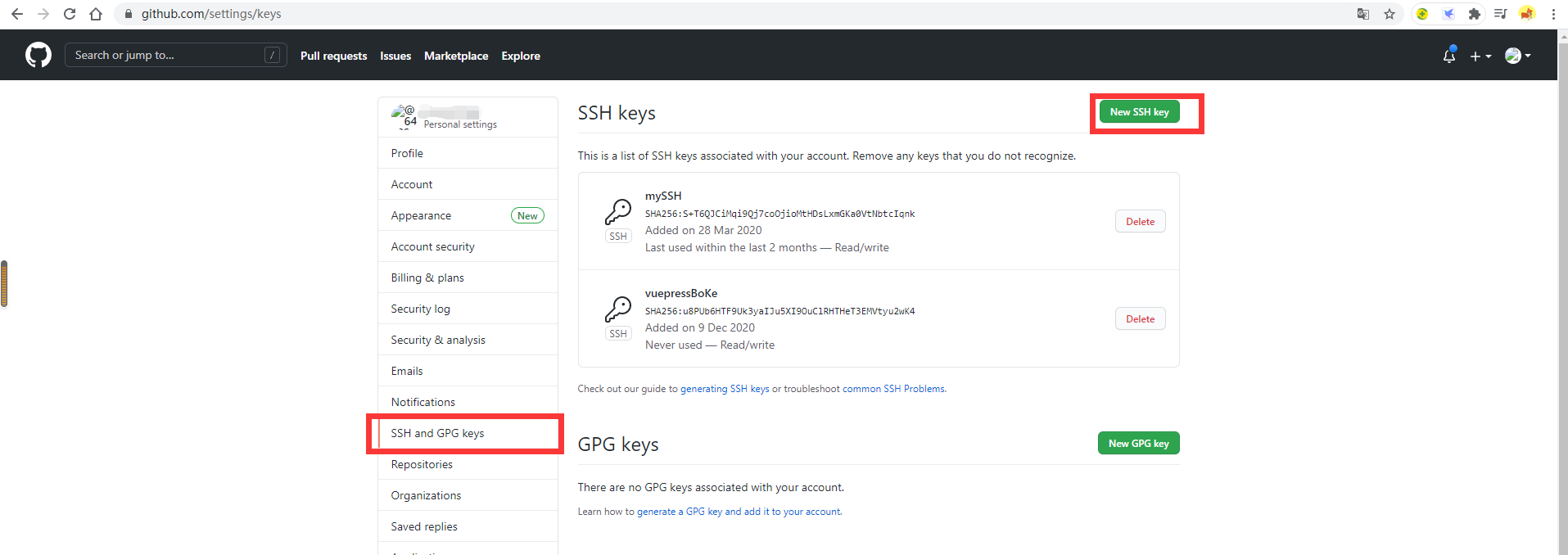The width and height of the screenshot is (1568, 555).
Task: Click the New SSH key button
Action: pos(1139,112)
